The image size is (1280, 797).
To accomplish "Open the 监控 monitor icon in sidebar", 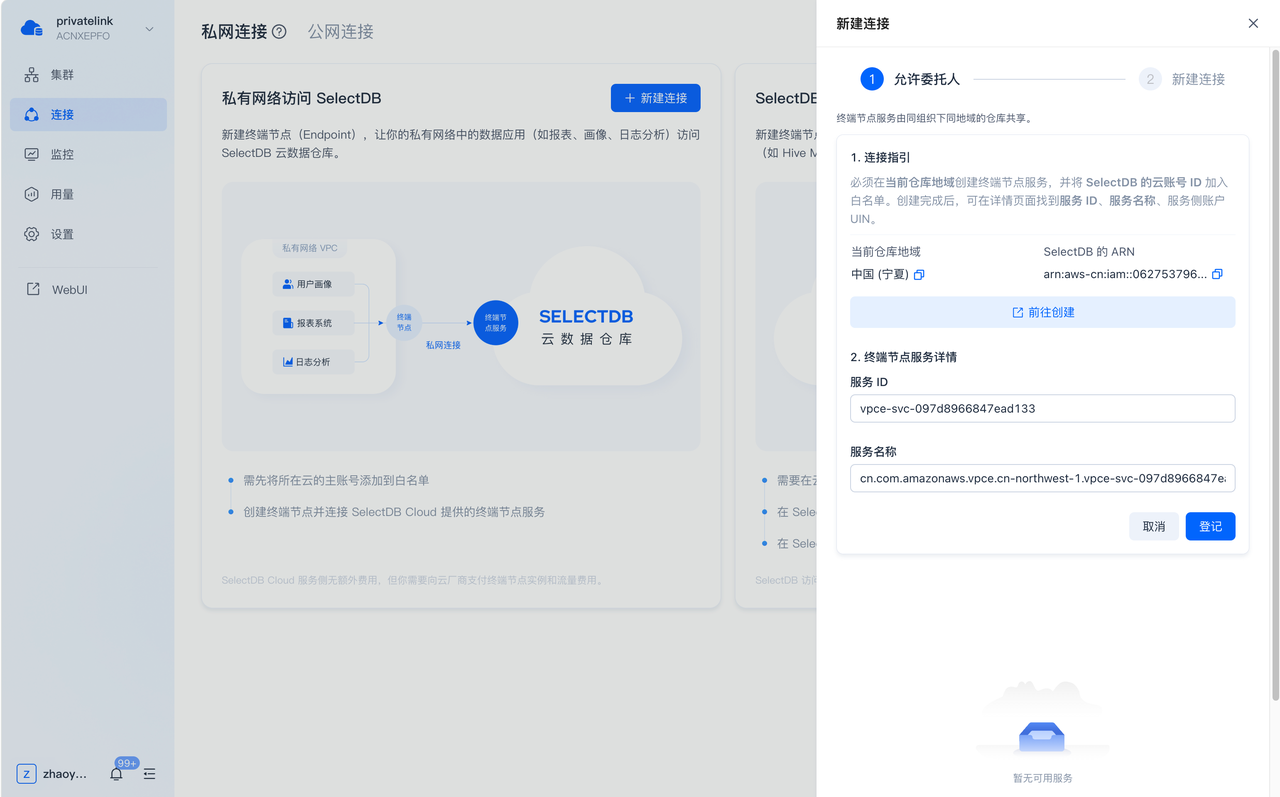I will 32,155.
